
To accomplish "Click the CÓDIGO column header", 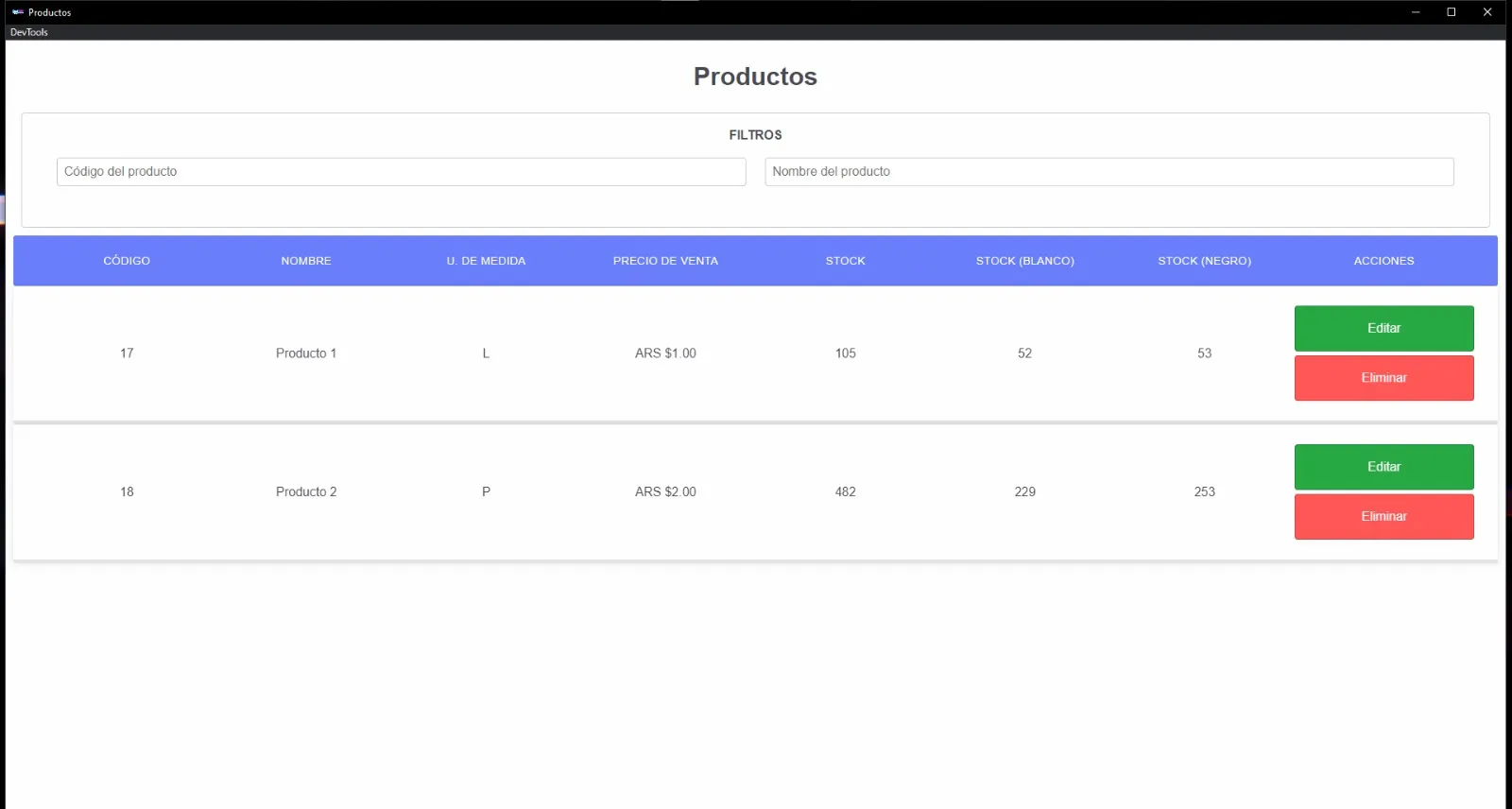I will click(127, 261).
